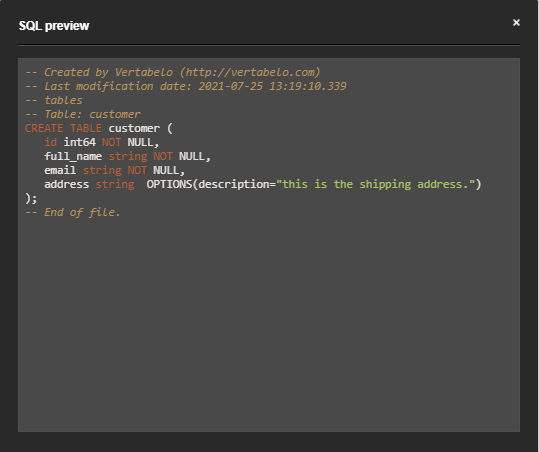Click the vertabelo.com URL in the comment
This screenshot has height=452, width=539.
(x=250, y=73)
